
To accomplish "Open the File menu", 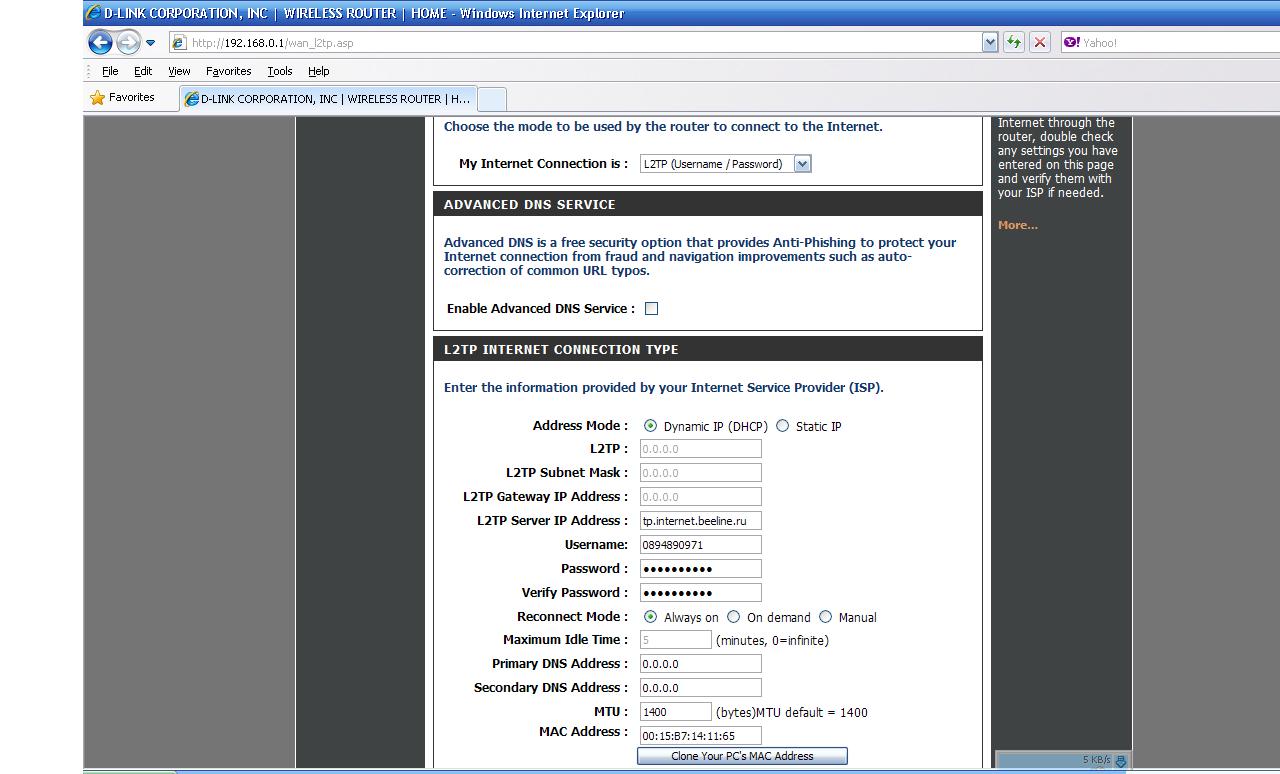I will point(110,71).
